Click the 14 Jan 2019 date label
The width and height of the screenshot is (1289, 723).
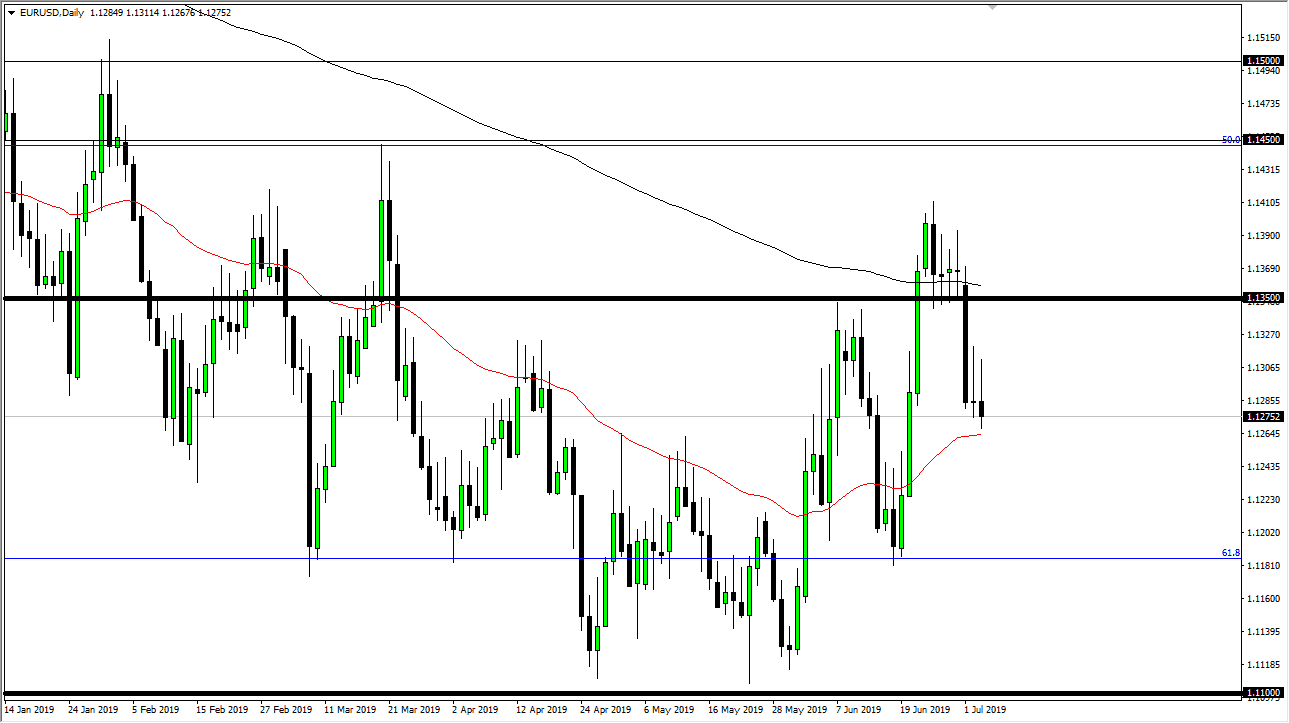(x=30, y=710)
